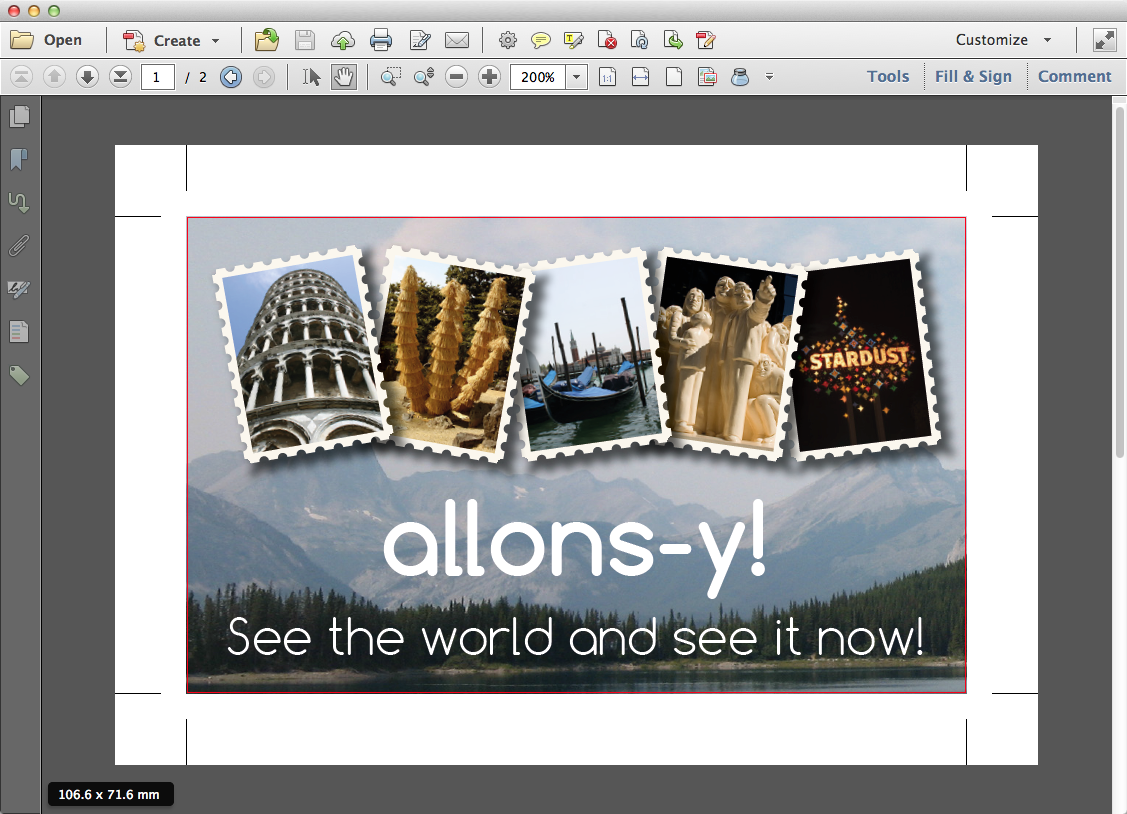The image size is (1127, 814).
Task: Show the Tags panel
Action: [19, 375]
